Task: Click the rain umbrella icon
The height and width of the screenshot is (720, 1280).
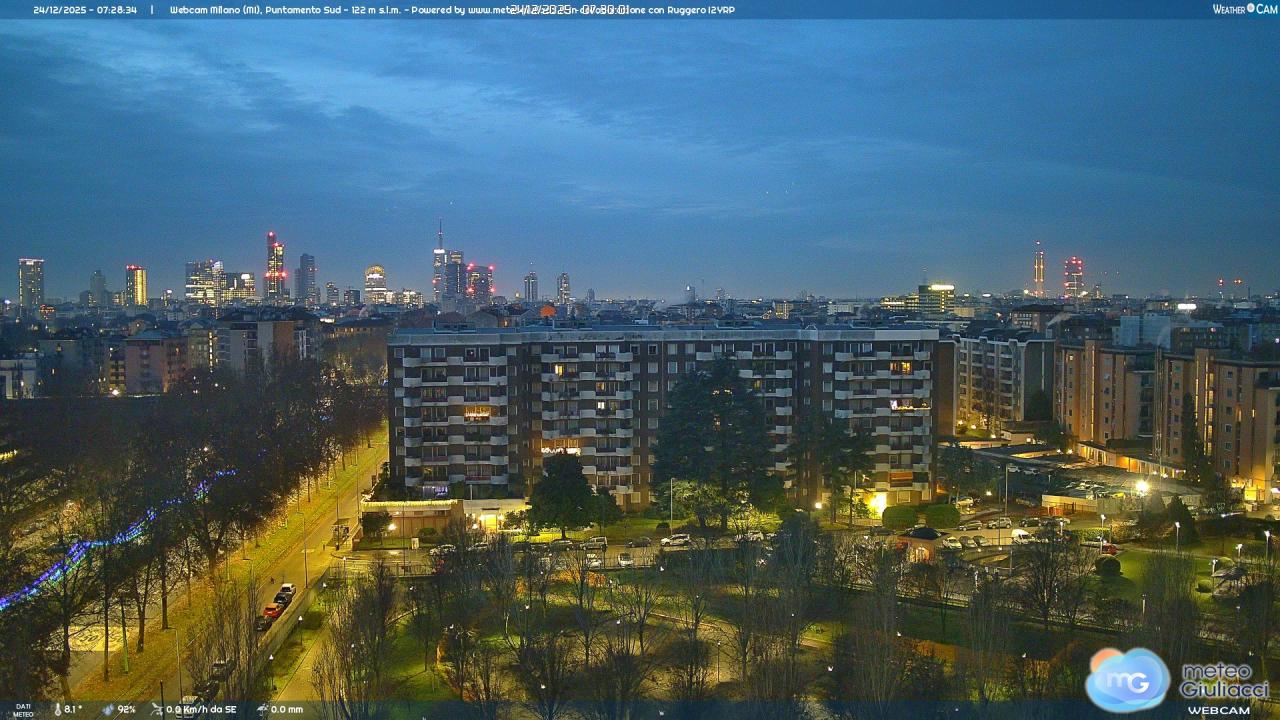Action: (x=262, y=709)
